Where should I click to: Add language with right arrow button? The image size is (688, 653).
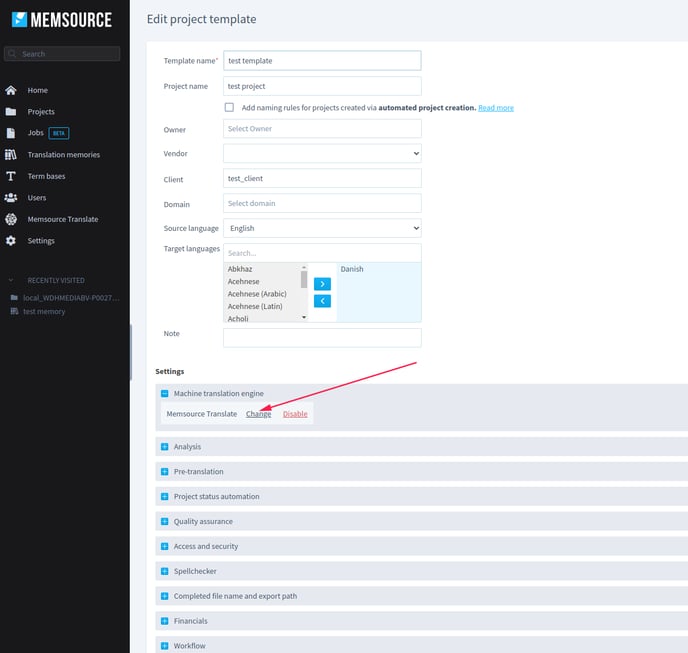pos(322,284)
